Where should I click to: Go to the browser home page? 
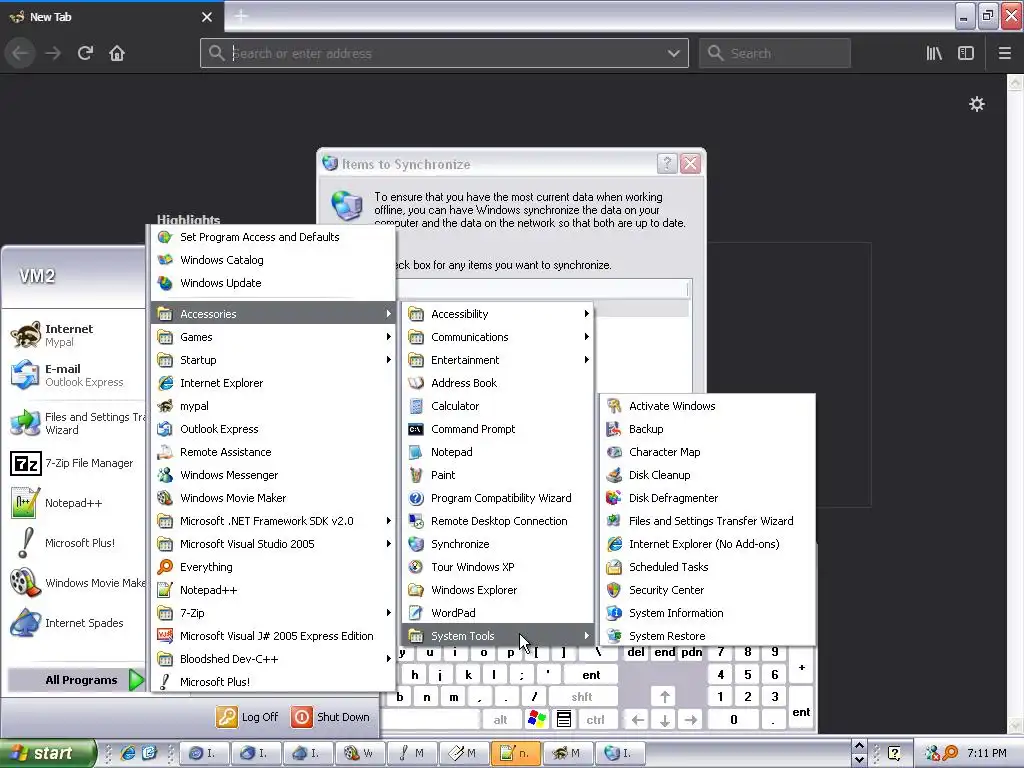117,54
